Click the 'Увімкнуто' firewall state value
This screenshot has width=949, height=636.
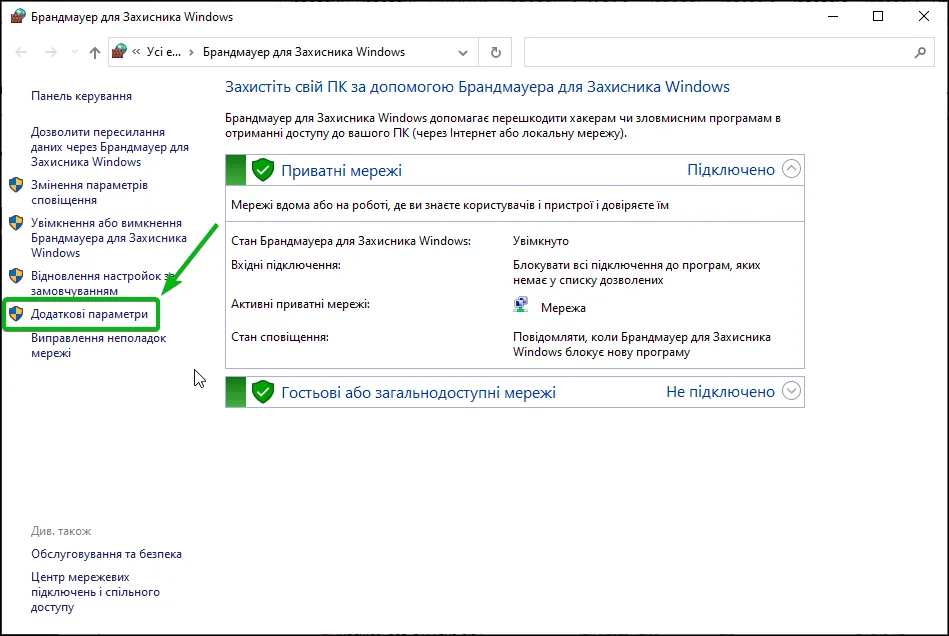click(540, 241)
